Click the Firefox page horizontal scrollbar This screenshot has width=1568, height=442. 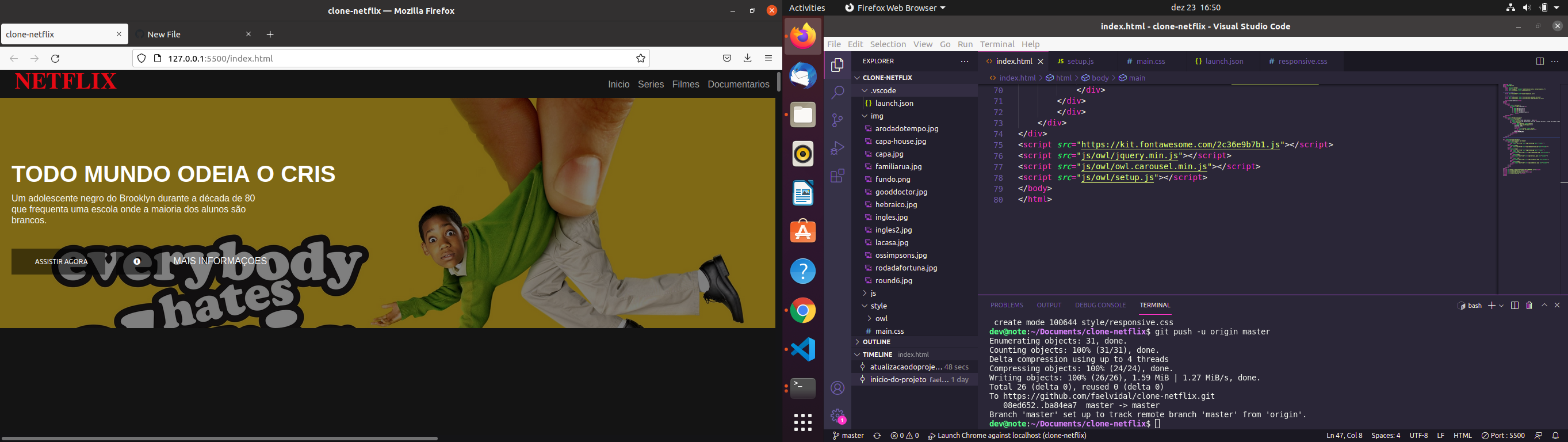click(x=219, y=439)
